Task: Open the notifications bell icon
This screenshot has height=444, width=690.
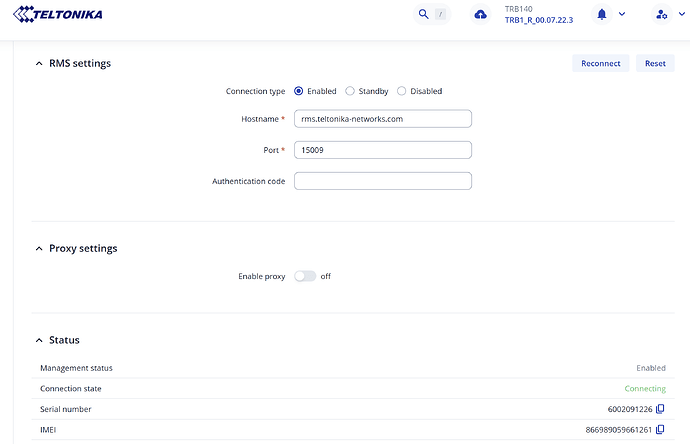Action: (602, 14)
